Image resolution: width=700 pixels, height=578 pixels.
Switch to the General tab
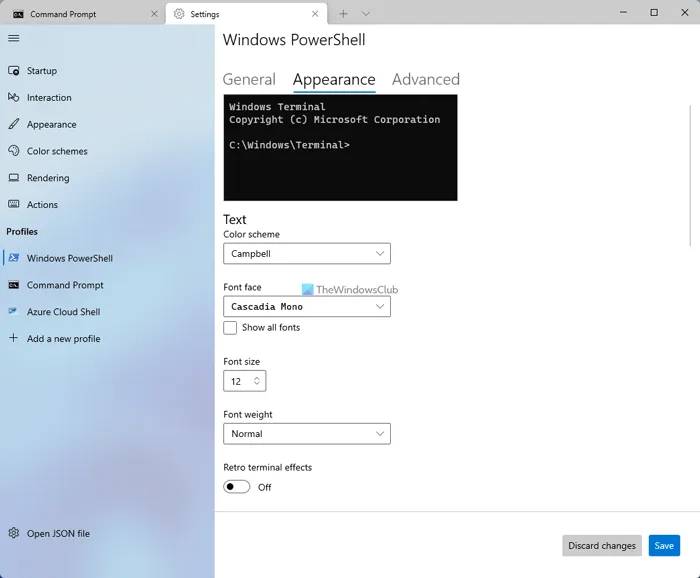coord(249,79)
